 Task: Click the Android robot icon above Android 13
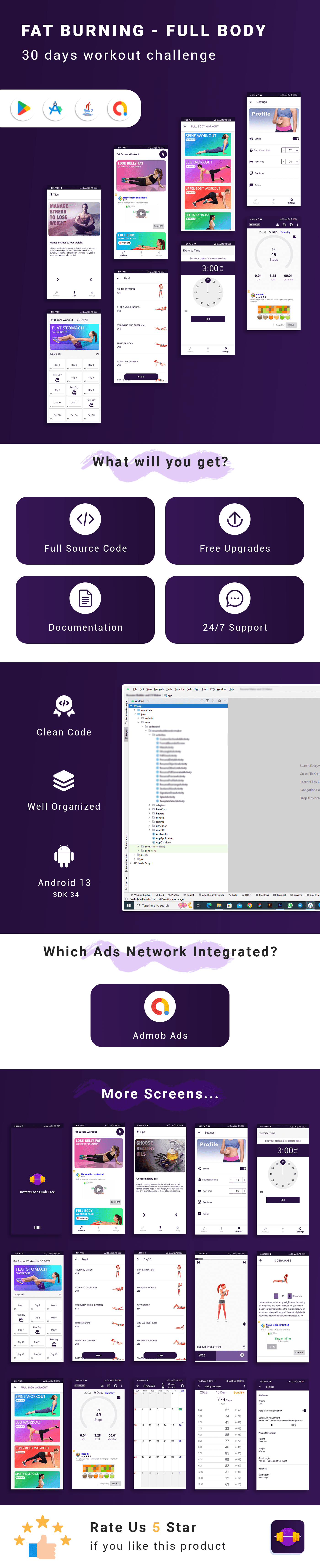[x=64, y=856]
